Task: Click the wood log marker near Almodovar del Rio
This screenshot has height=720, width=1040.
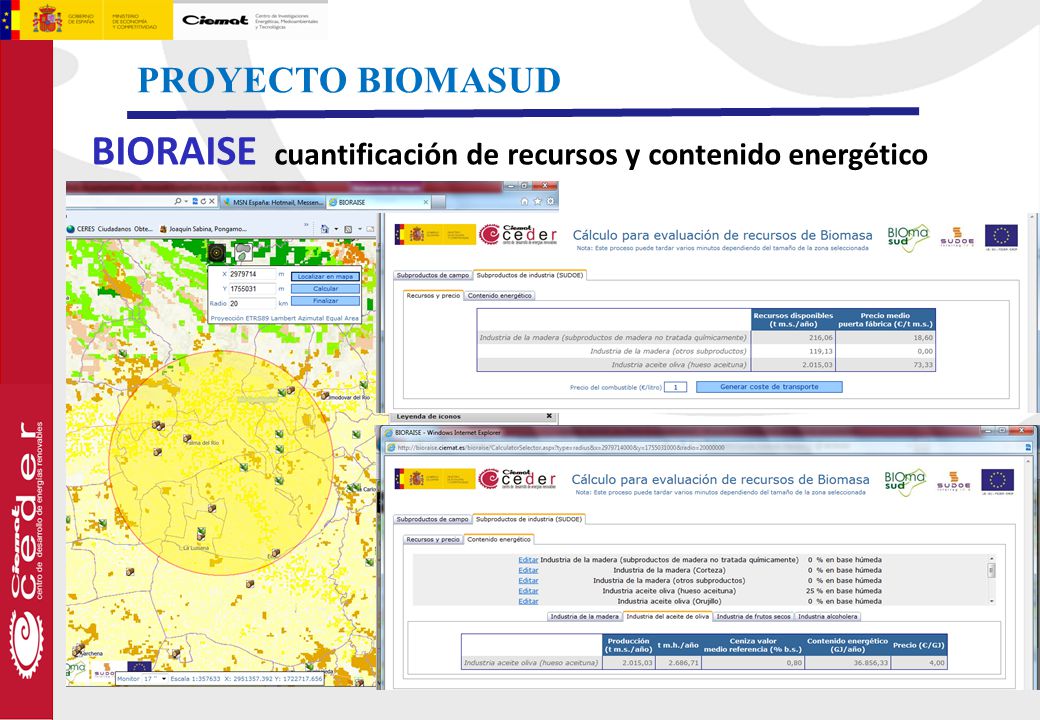Action: [x=325, y=395]
